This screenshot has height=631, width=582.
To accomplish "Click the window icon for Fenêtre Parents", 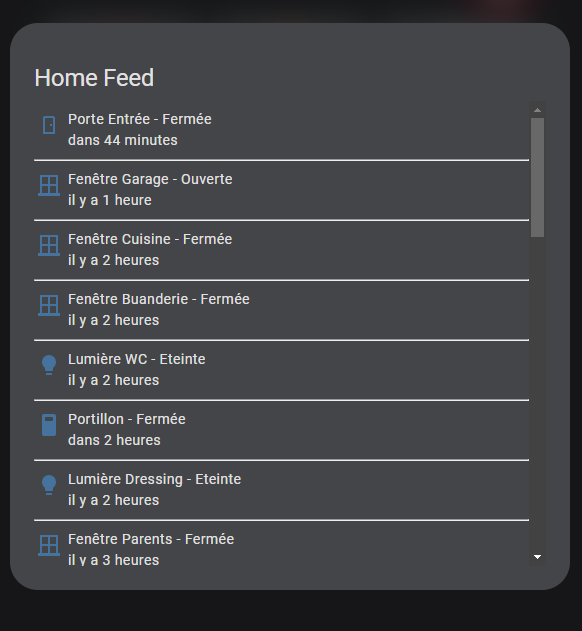I will [x=49, y=545].
